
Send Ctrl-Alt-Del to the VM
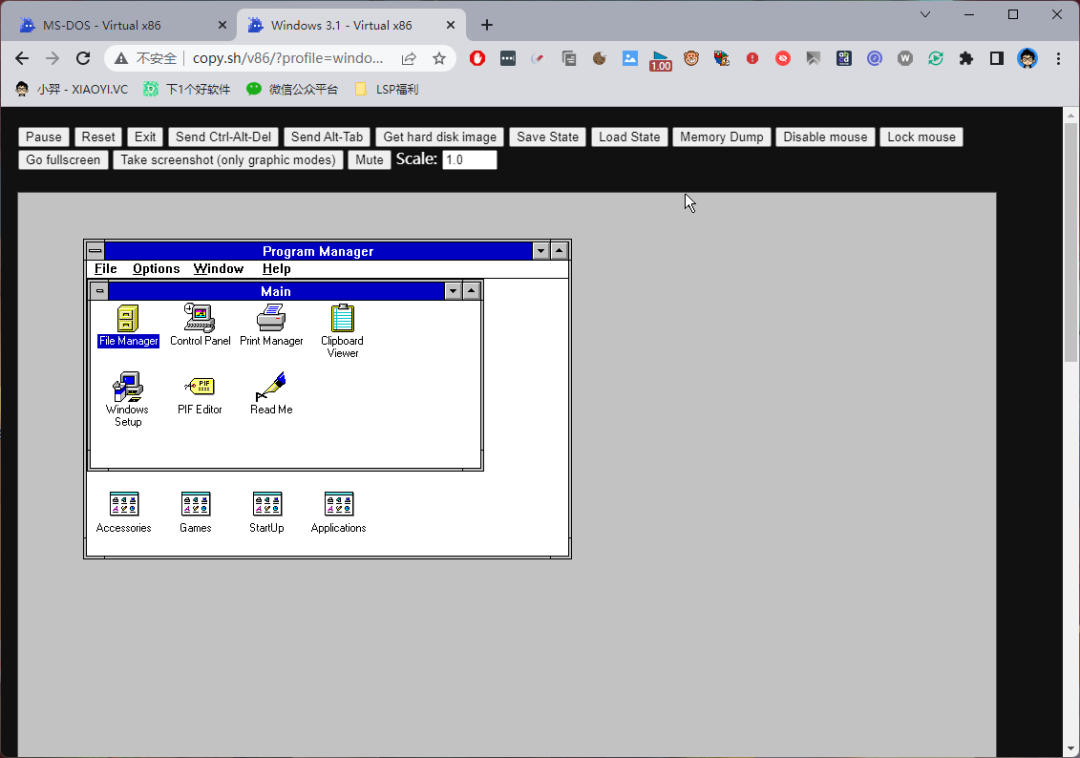pyautogui.click(x=222, y=136)
